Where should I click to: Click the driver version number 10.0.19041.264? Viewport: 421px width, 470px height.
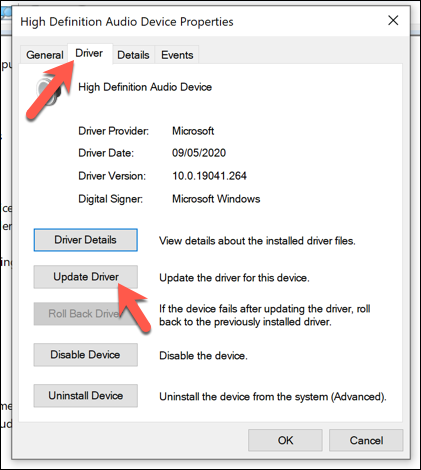pos(209,176)
